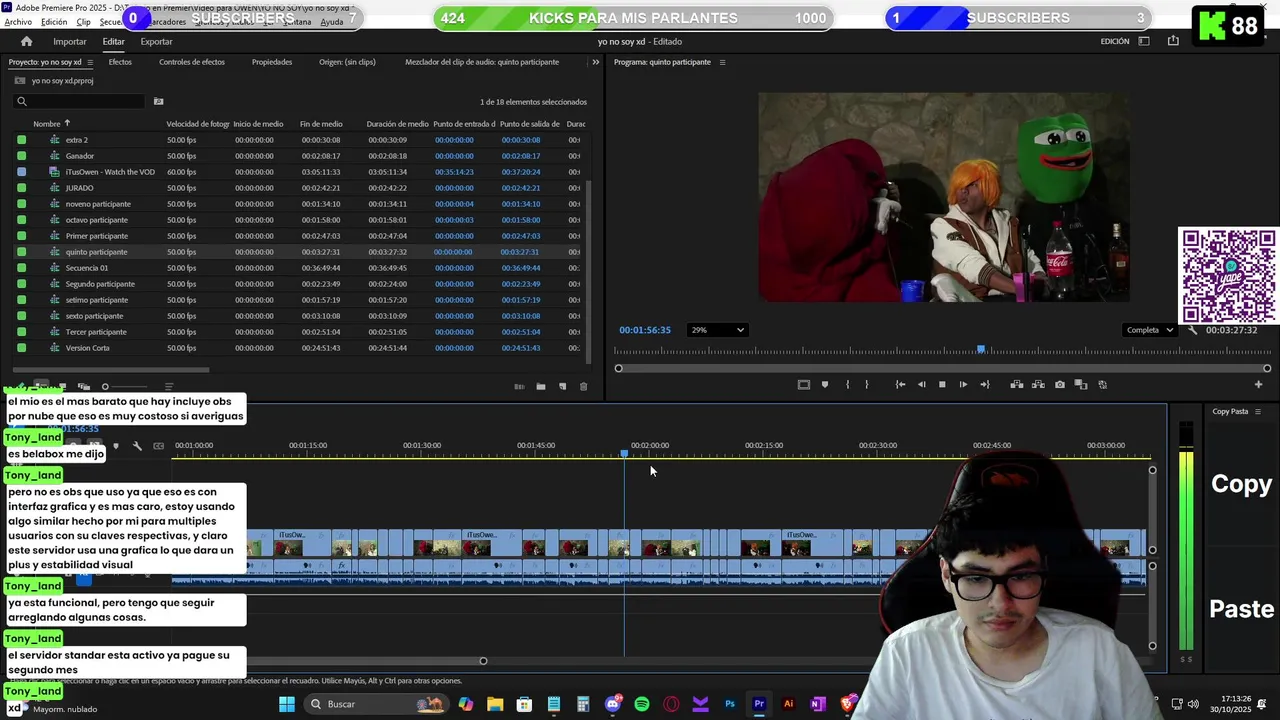Sort by Fin de medio column
The width and height of the screenshot is (1280, 720).
321,124
